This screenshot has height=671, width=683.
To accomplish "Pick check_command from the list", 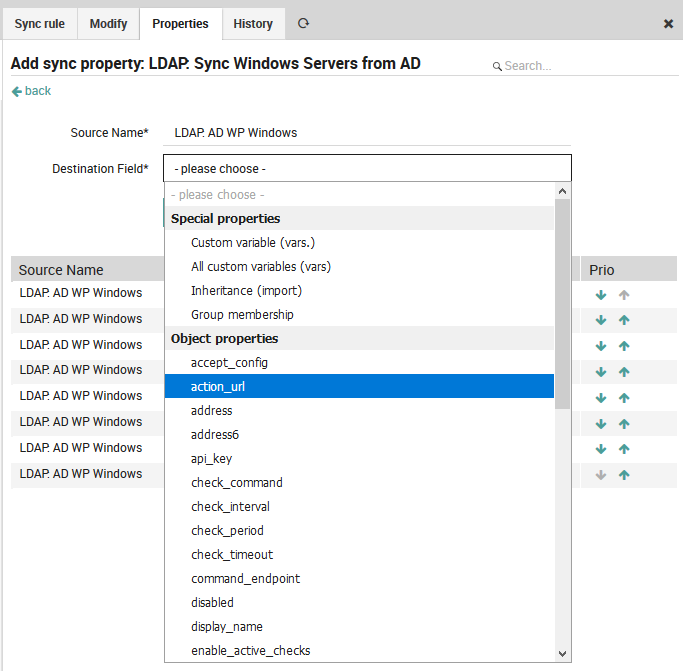I will [237, 483].
